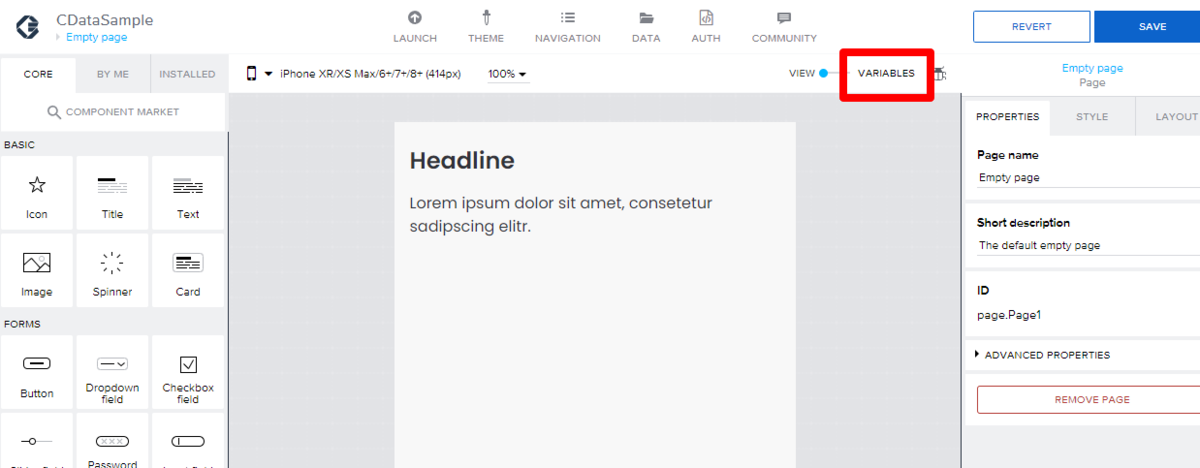
Task: Click the Page name input field
Action: tap(1088, 177)
